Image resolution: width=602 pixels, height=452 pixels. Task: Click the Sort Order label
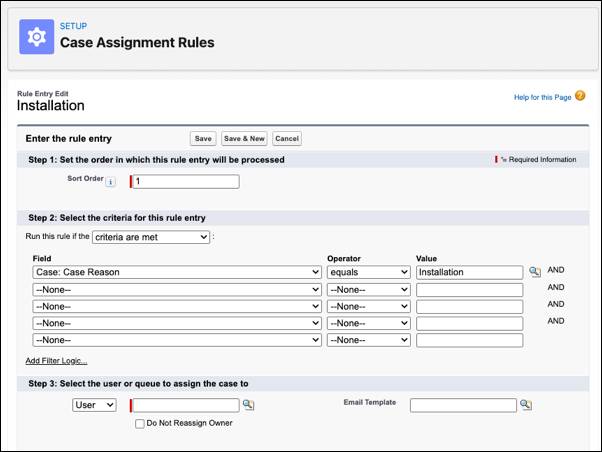(85, 179)
